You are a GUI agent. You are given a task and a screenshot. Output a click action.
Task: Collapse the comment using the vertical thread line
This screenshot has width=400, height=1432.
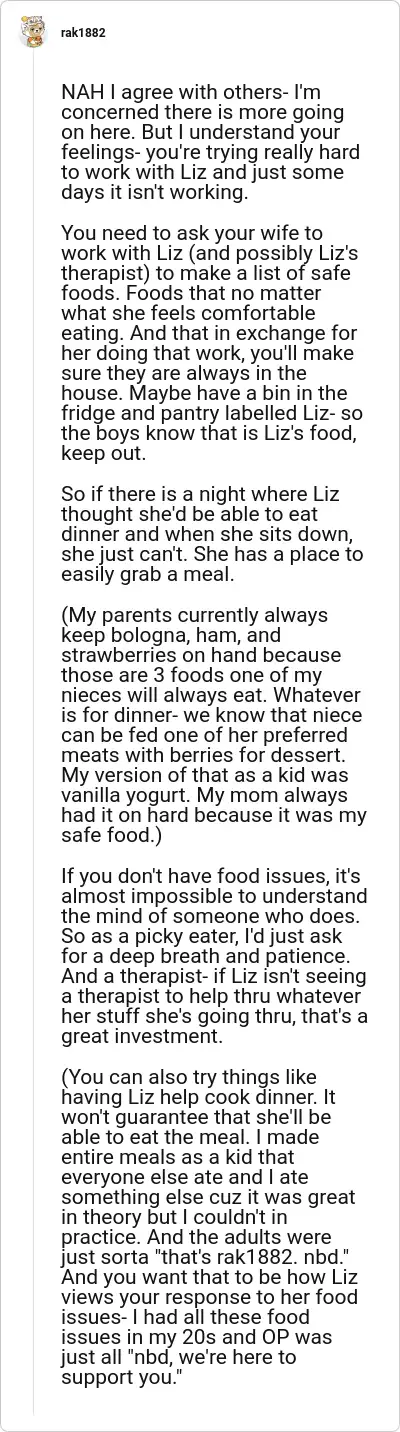click(34, 738)
